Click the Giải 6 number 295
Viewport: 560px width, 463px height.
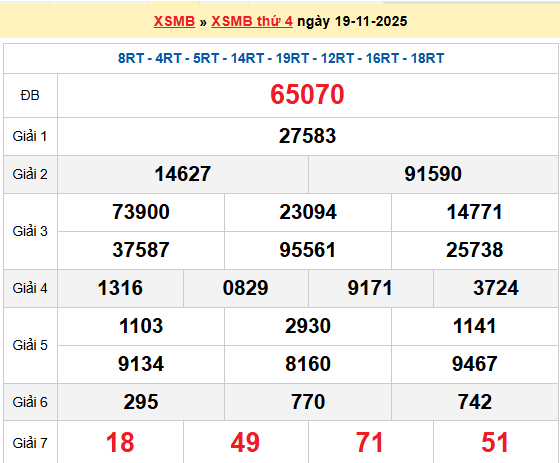click(141, 402)
